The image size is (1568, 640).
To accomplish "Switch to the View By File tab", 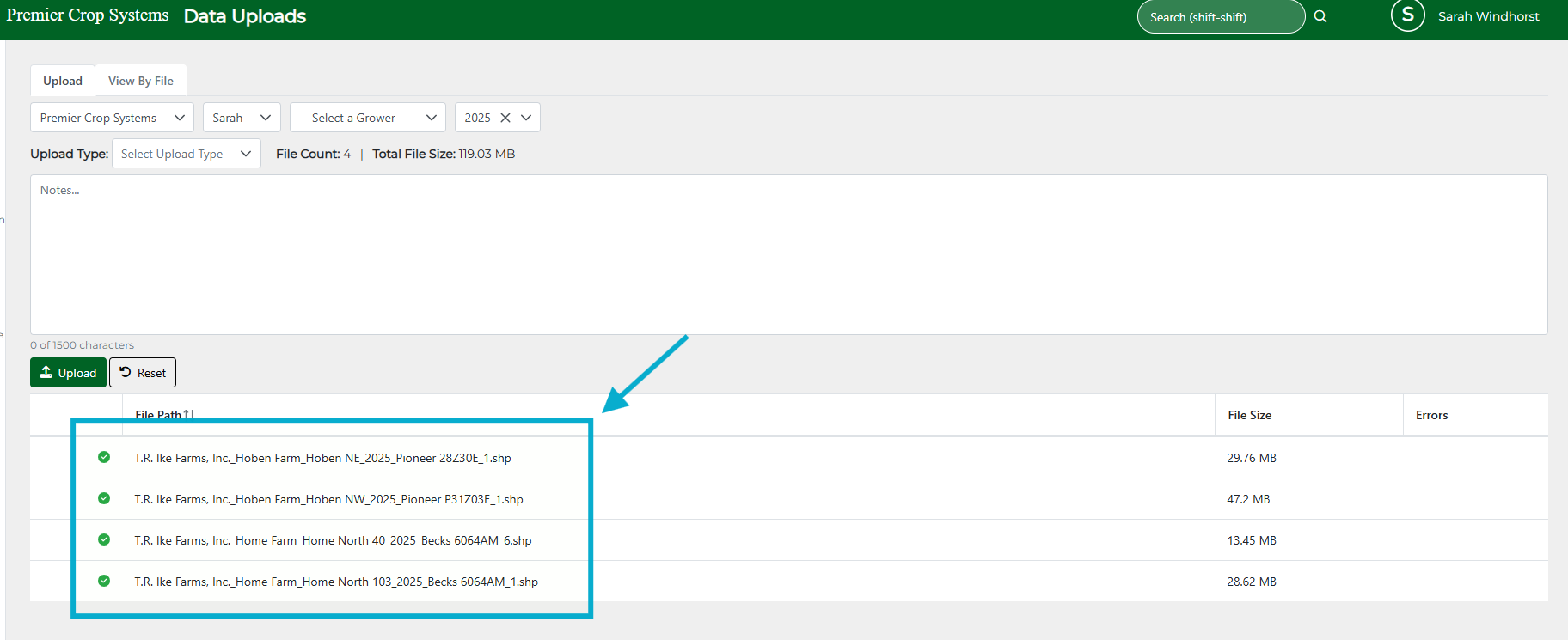I will pyautogui.click(x=141, y=81).
